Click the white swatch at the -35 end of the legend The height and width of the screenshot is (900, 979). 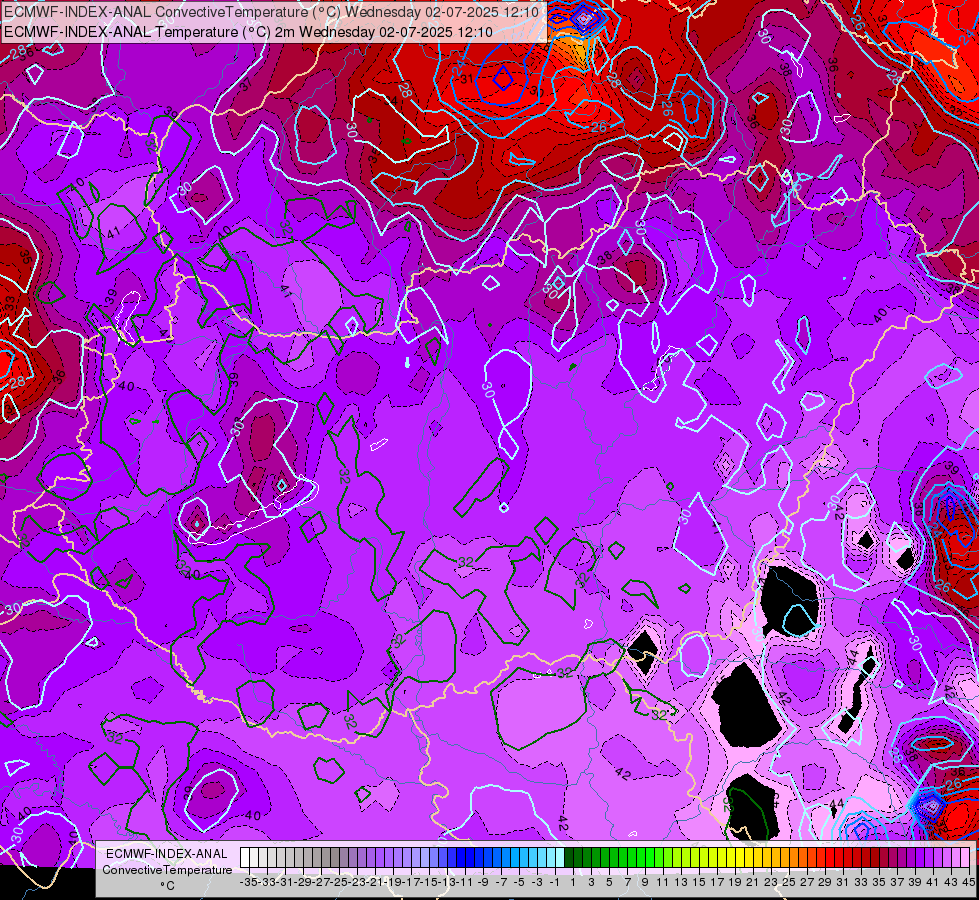pos(245,857)
